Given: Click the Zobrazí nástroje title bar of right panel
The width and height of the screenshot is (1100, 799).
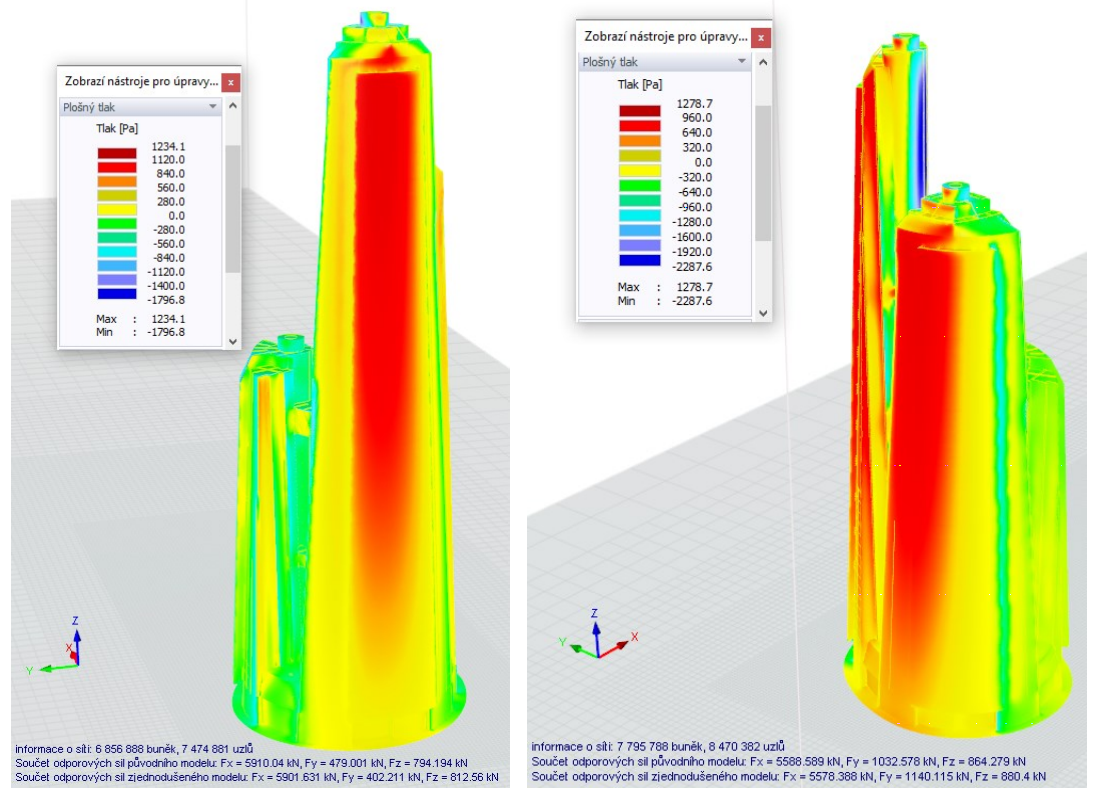Looking at the screenshot, I should pyautogui.click(x=667, y=36).
